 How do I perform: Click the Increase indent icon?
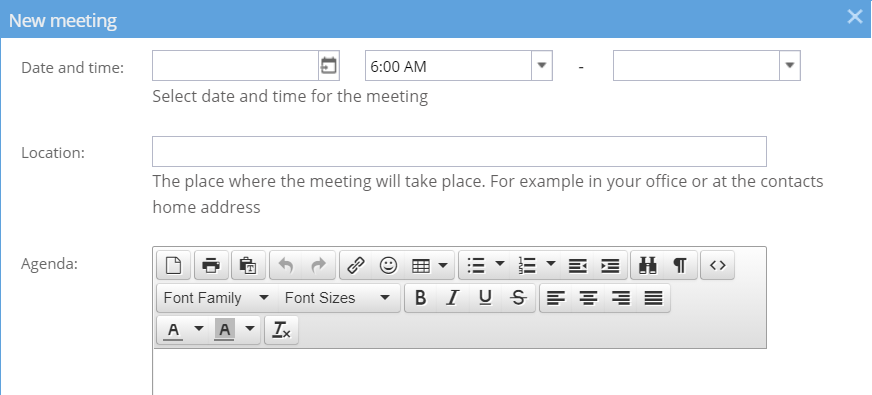pos(610,266)
